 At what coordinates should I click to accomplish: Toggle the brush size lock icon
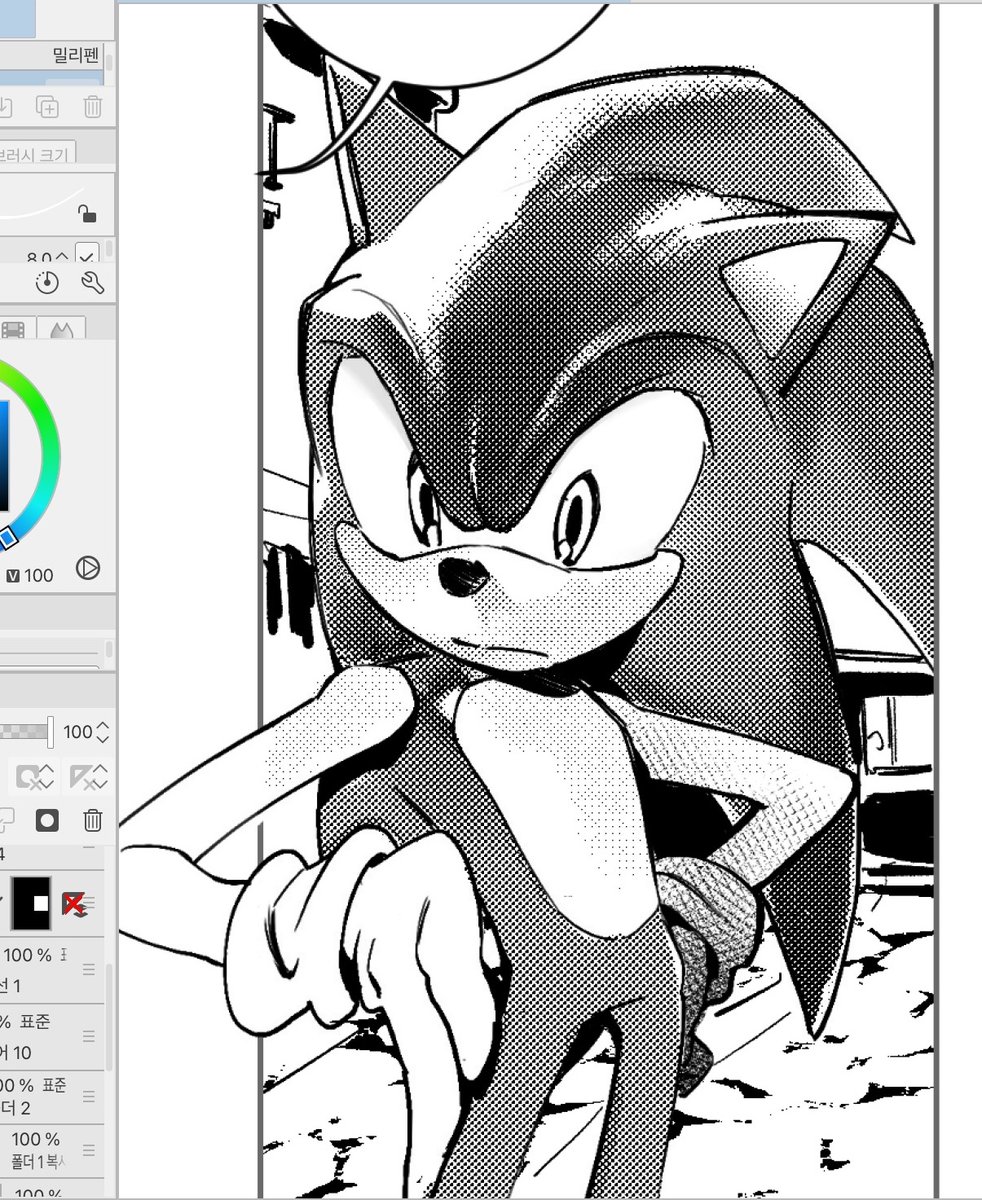pyautogui.click(x=87, y=213)
